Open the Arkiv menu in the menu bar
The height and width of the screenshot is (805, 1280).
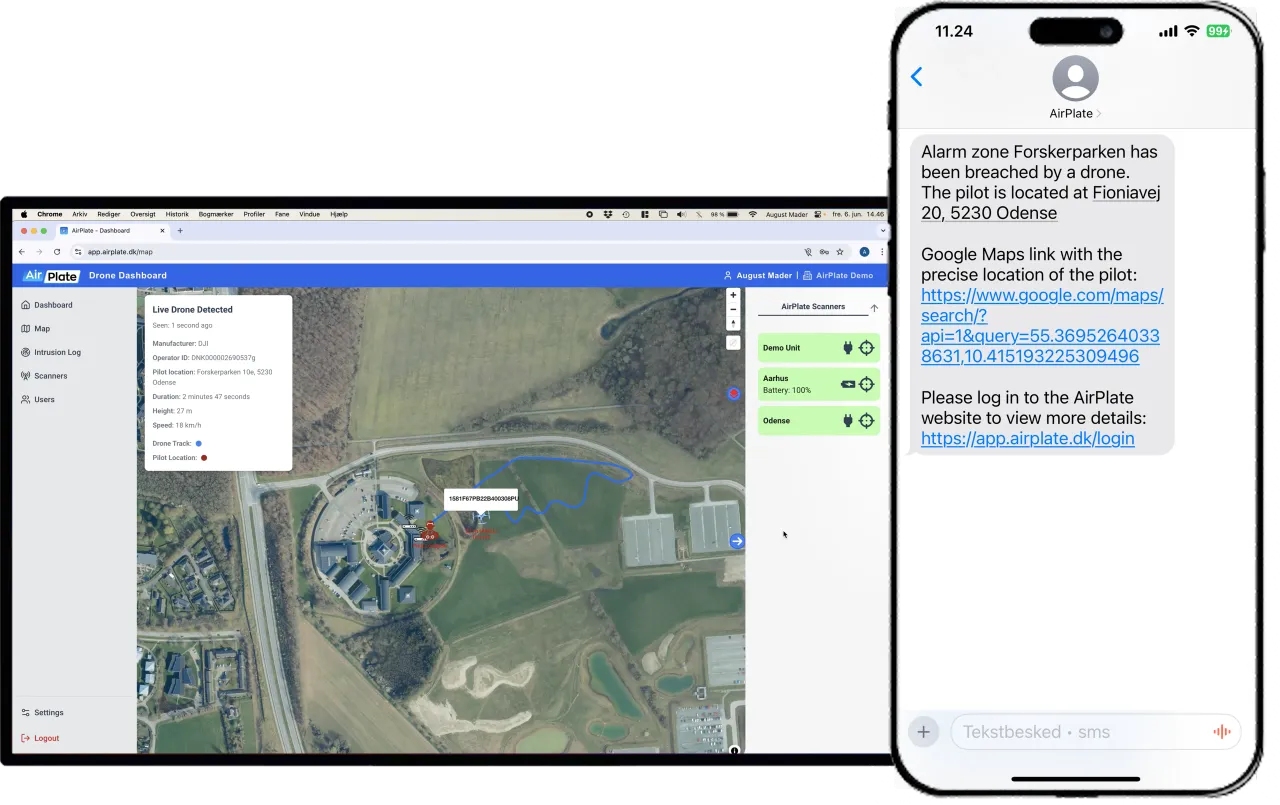[80, 214]
